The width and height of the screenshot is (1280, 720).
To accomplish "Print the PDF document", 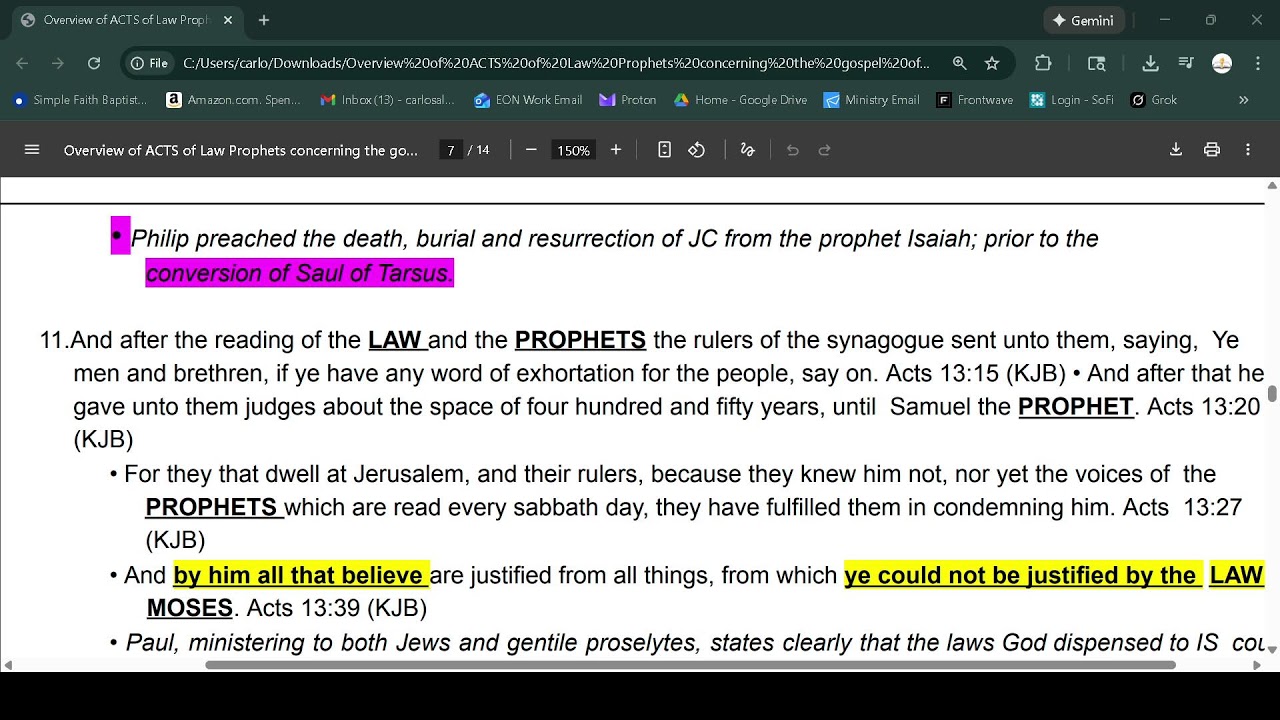I will pyautogui.click(x=1212, y=150).
